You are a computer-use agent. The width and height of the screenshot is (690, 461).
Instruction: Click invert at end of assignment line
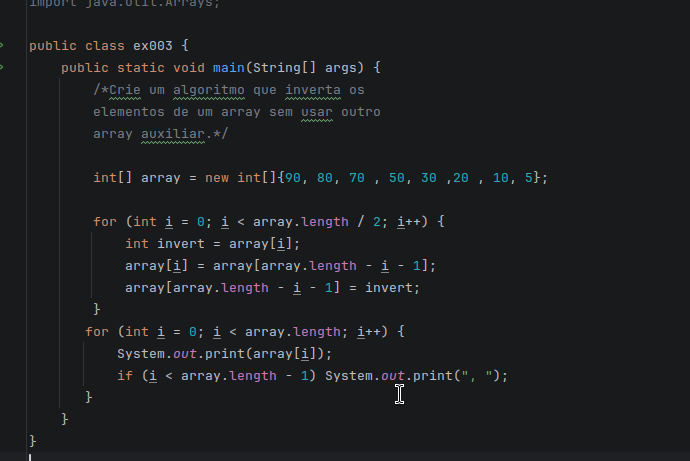389,288
